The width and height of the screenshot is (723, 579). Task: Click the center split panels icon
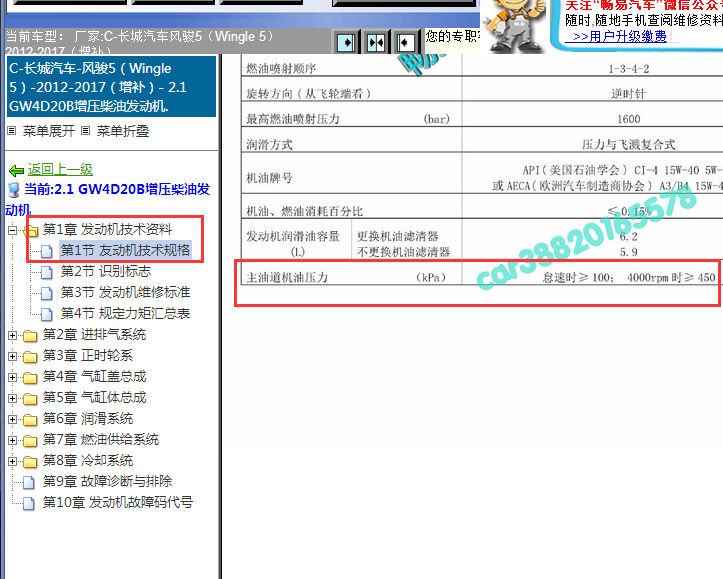(375, 43)
